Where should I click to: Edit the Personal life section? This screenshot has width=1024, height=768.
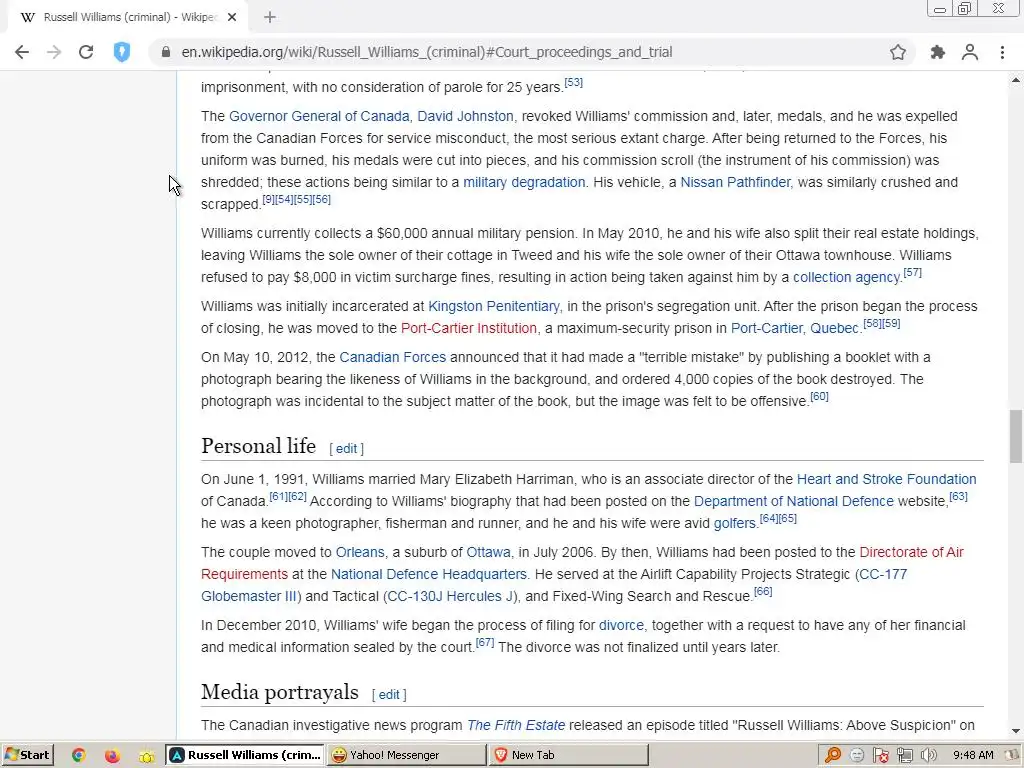346,449
